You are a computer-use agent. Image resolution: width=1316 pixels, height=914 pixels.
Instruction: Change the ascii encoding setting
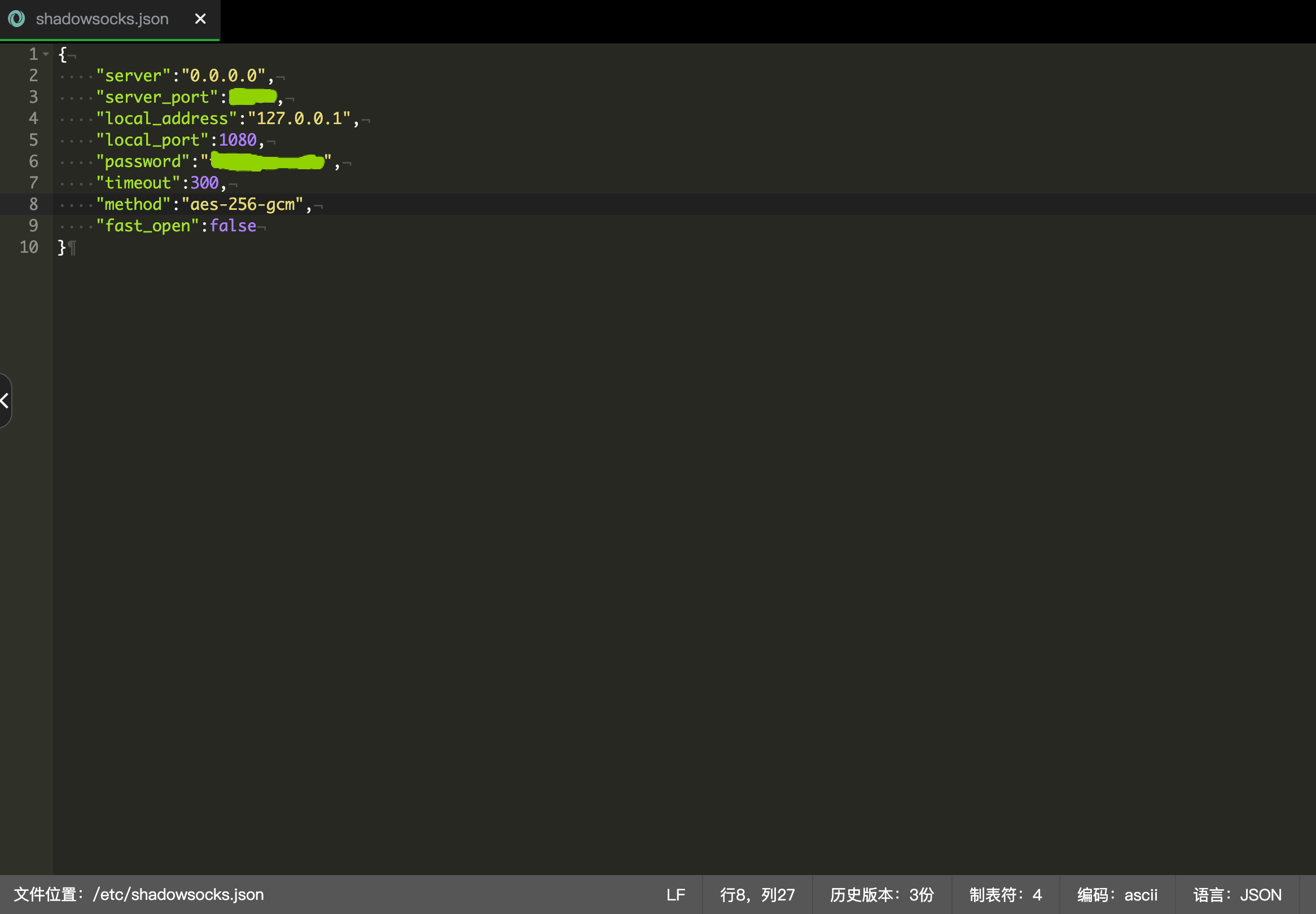pyautogui.click(x=1117, y=894)
